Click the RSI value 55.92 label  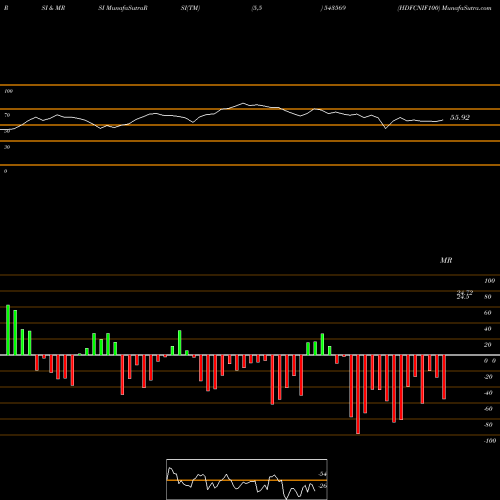(460, 117)
